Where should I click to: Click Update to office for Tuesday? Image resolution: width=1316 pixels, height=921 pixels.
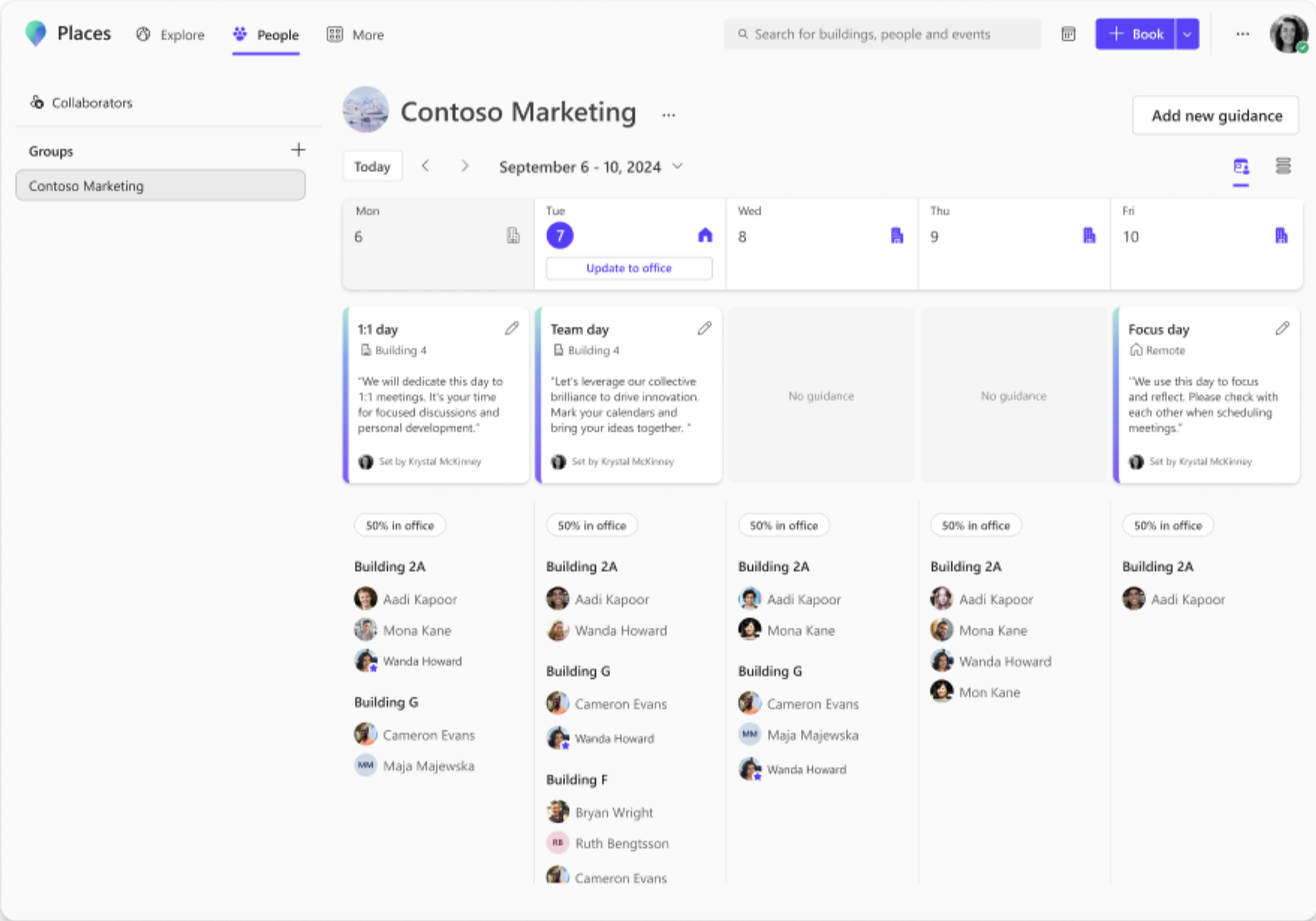pyautogui.click(x=628, y=268)
